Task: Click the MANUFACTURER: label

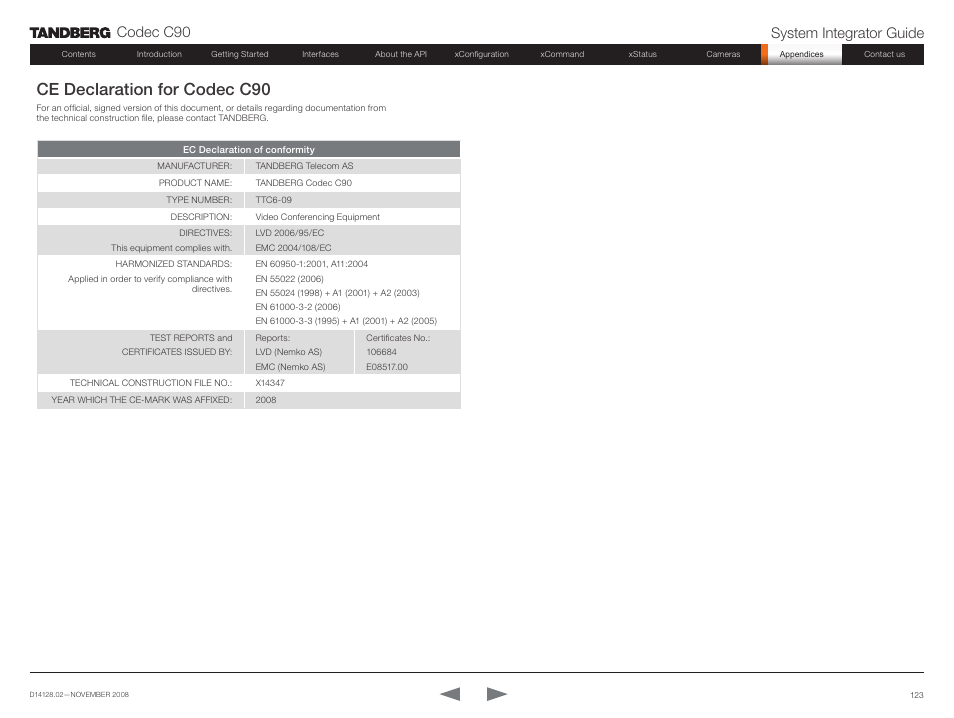Action: coord(195,166)
